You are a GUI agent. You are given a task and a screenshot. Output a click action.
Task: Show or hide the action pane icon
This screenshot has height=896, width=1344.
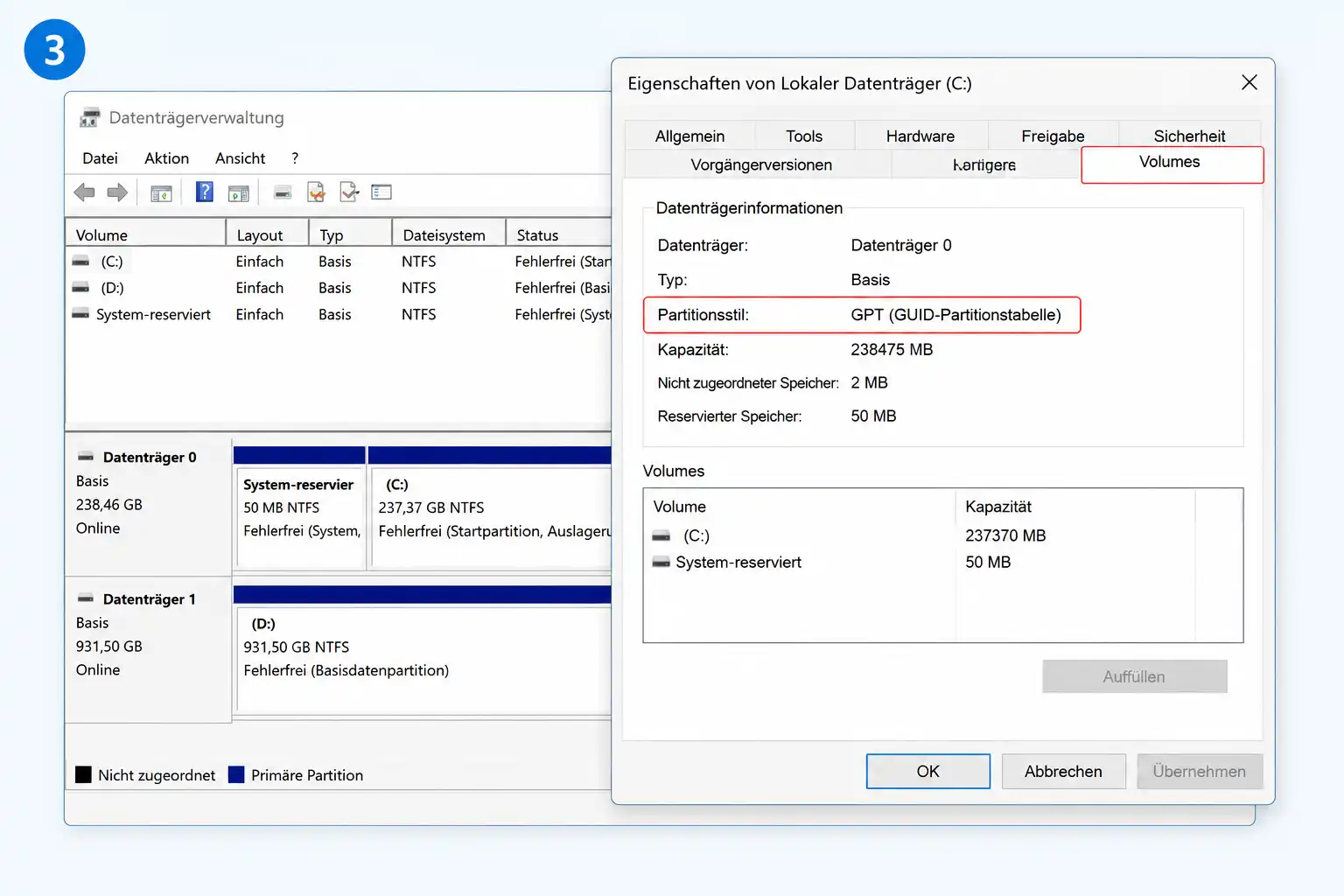click(238, 193)
